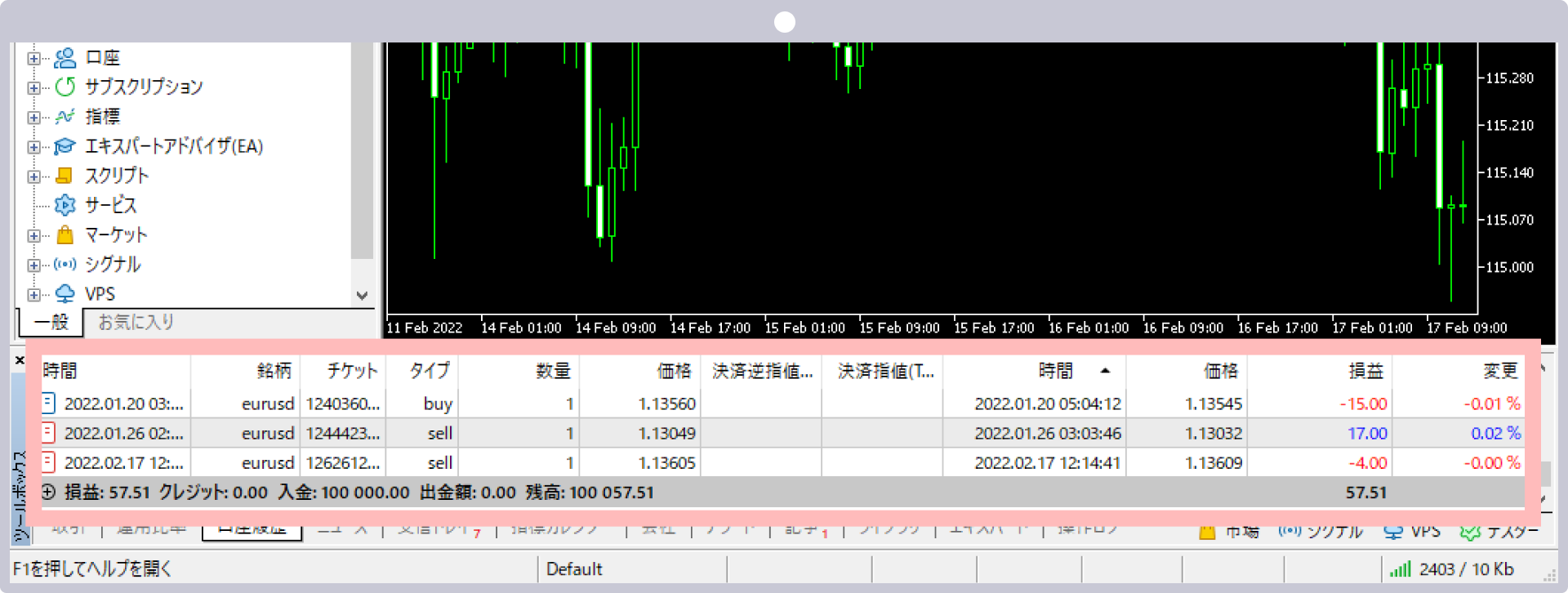Screen dimensions: 1568x593
Task: Sort by the 銘柄 column header
Action: click(x=246, y=371)
